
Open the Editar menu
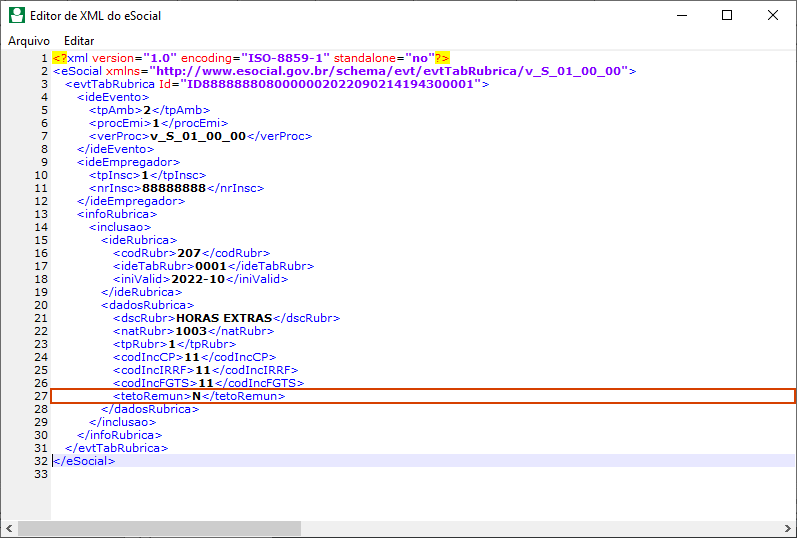[79, 41]
